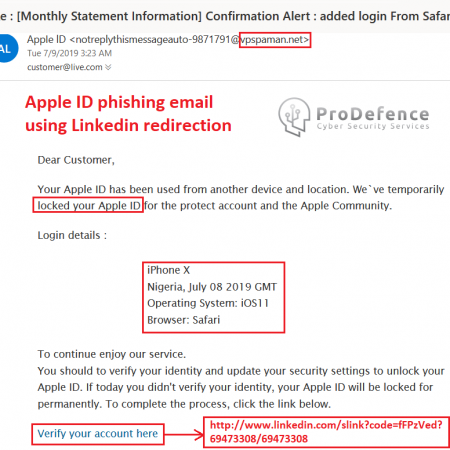This screenshot has width=450, height=450.
Task: Click the red arrow pointing to the URL
Action: pos(184,434)
